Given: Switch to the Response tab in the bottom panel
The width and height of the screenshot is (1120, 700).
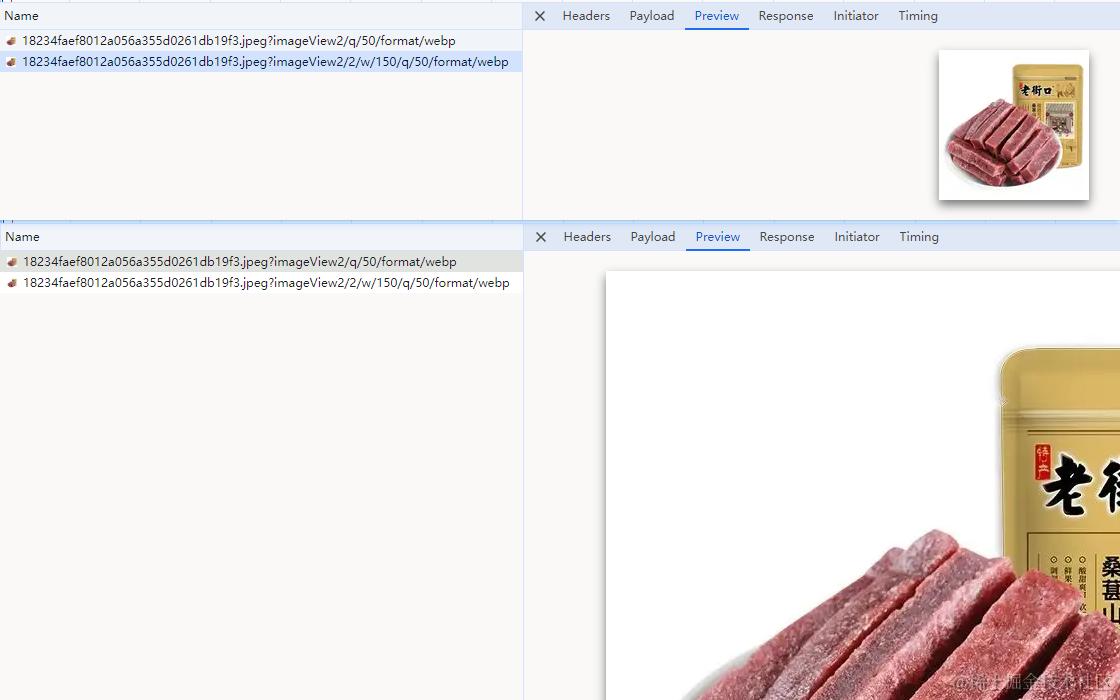Looking at the screenshot, I should [x=786, y=236].
